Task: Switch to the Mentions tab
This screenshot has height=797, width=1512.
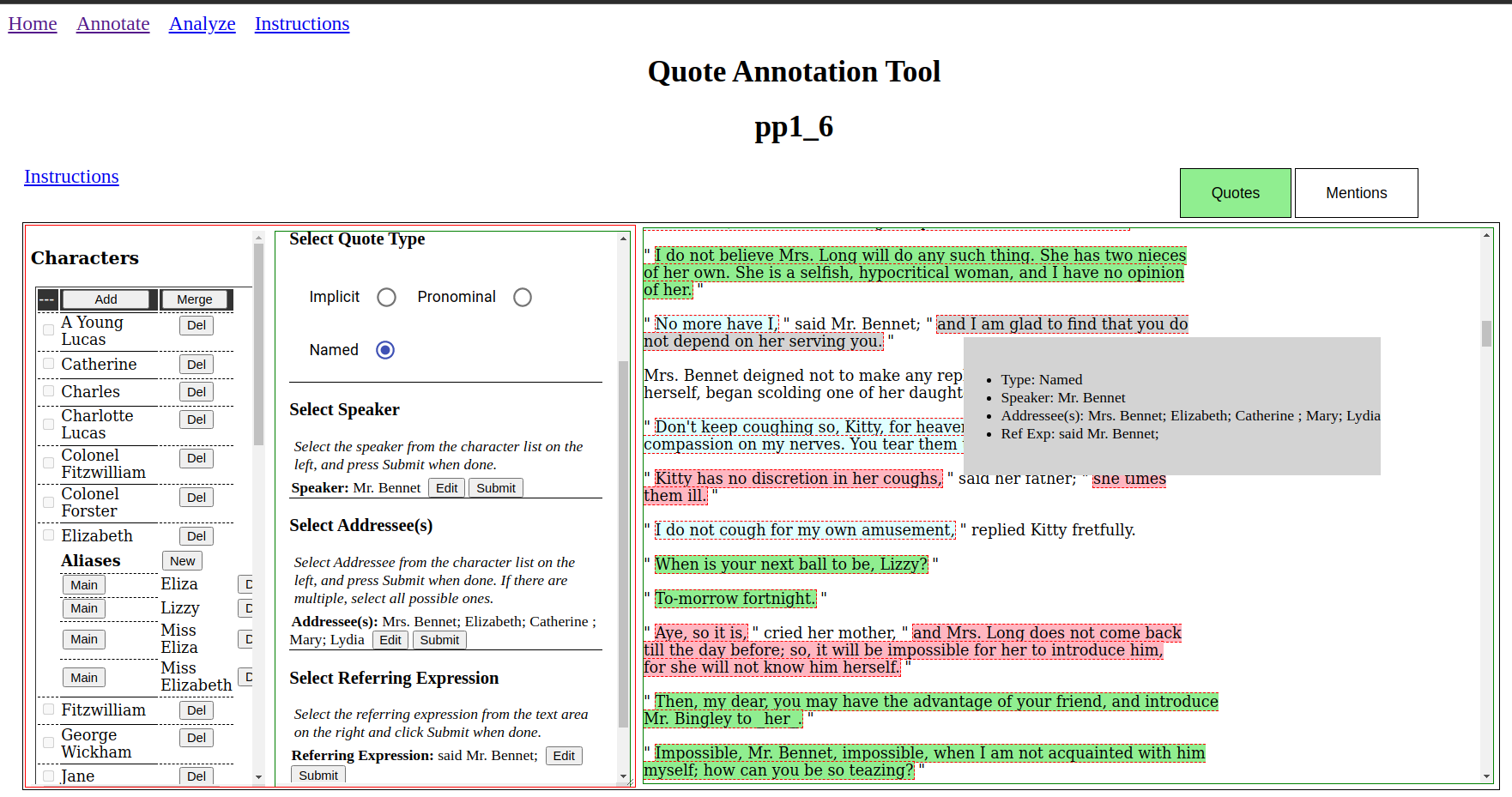Action: click(x=1357, y=193)
